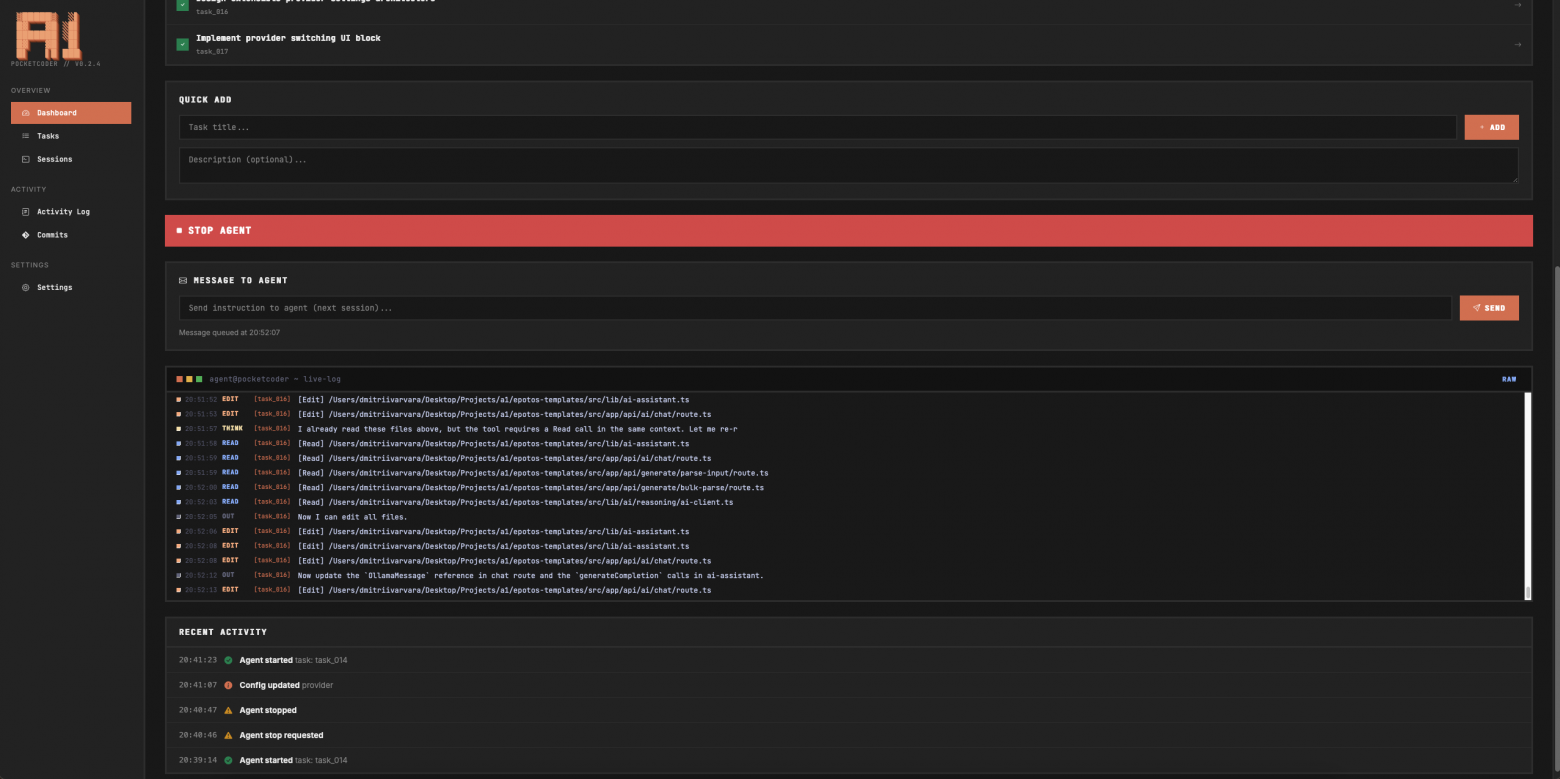Open Commits in the sidebar
Viewport: 1560px width, 779px height.
click(x=71, y=235)
